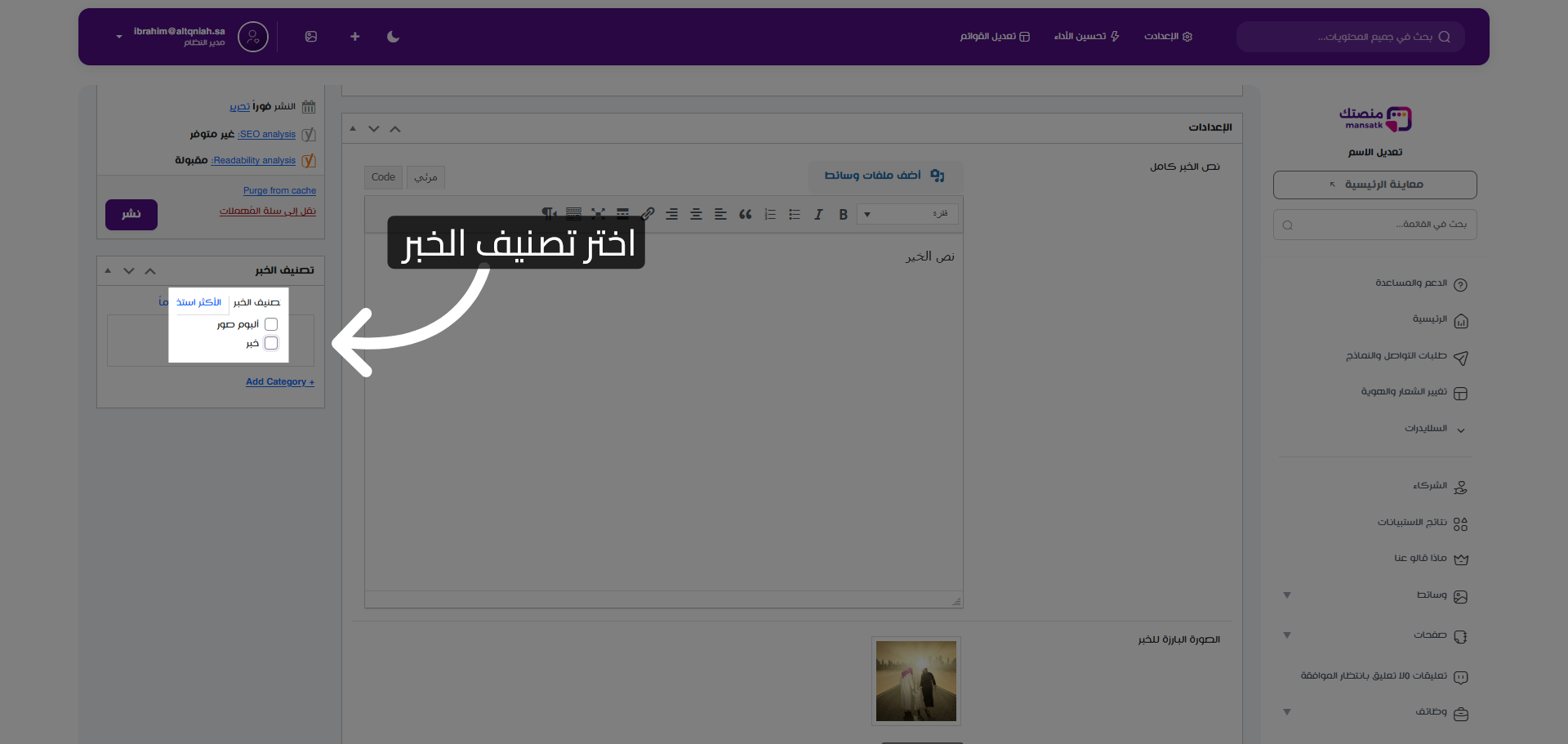The height and width of the screenshot is (744, 1568).
Task: Insert a blockquote from the toolbar
Action: click(745, 214)
